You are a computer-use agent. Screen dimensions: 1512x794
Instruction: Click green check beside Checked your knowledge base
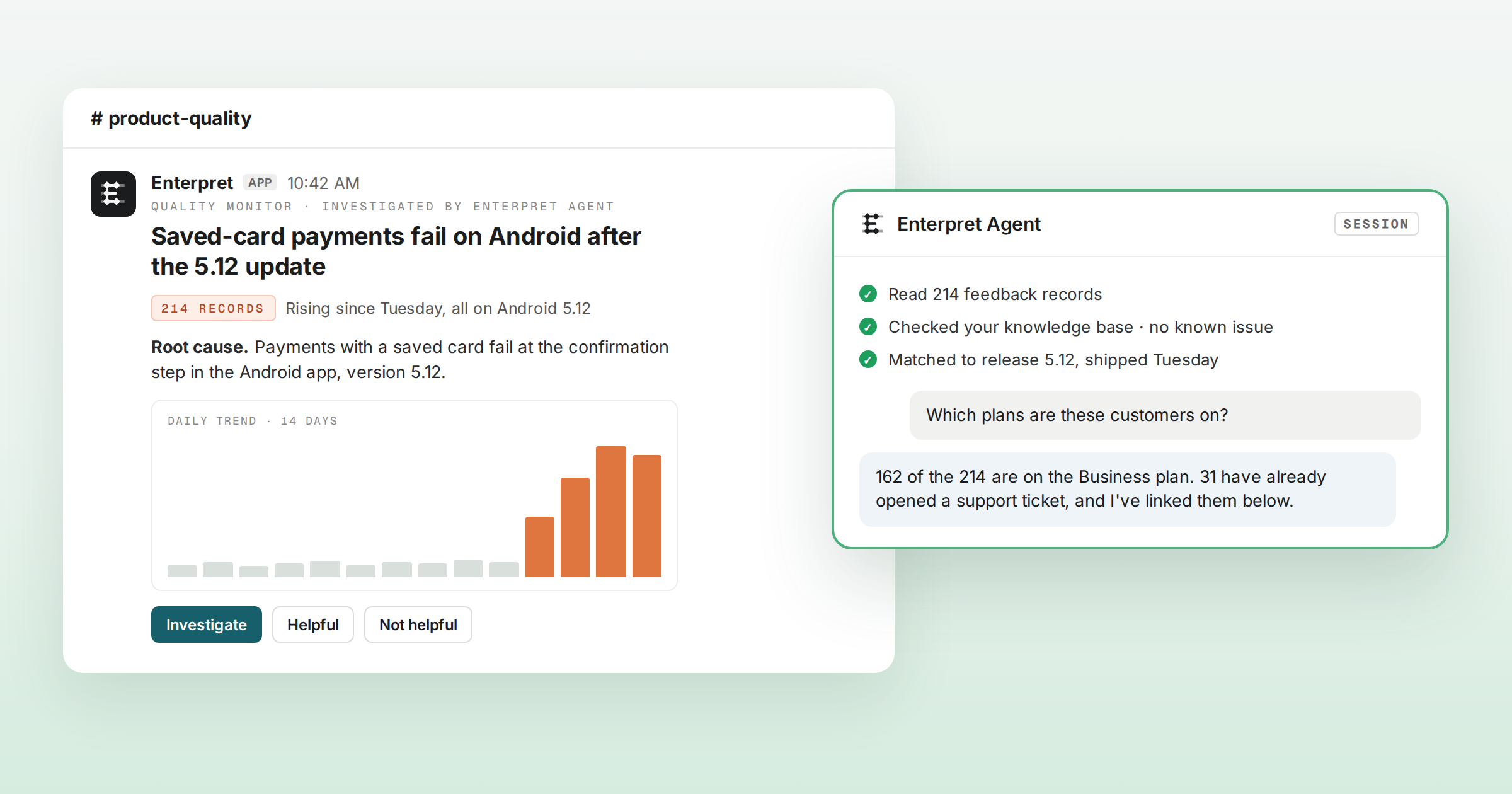(868, 326)
